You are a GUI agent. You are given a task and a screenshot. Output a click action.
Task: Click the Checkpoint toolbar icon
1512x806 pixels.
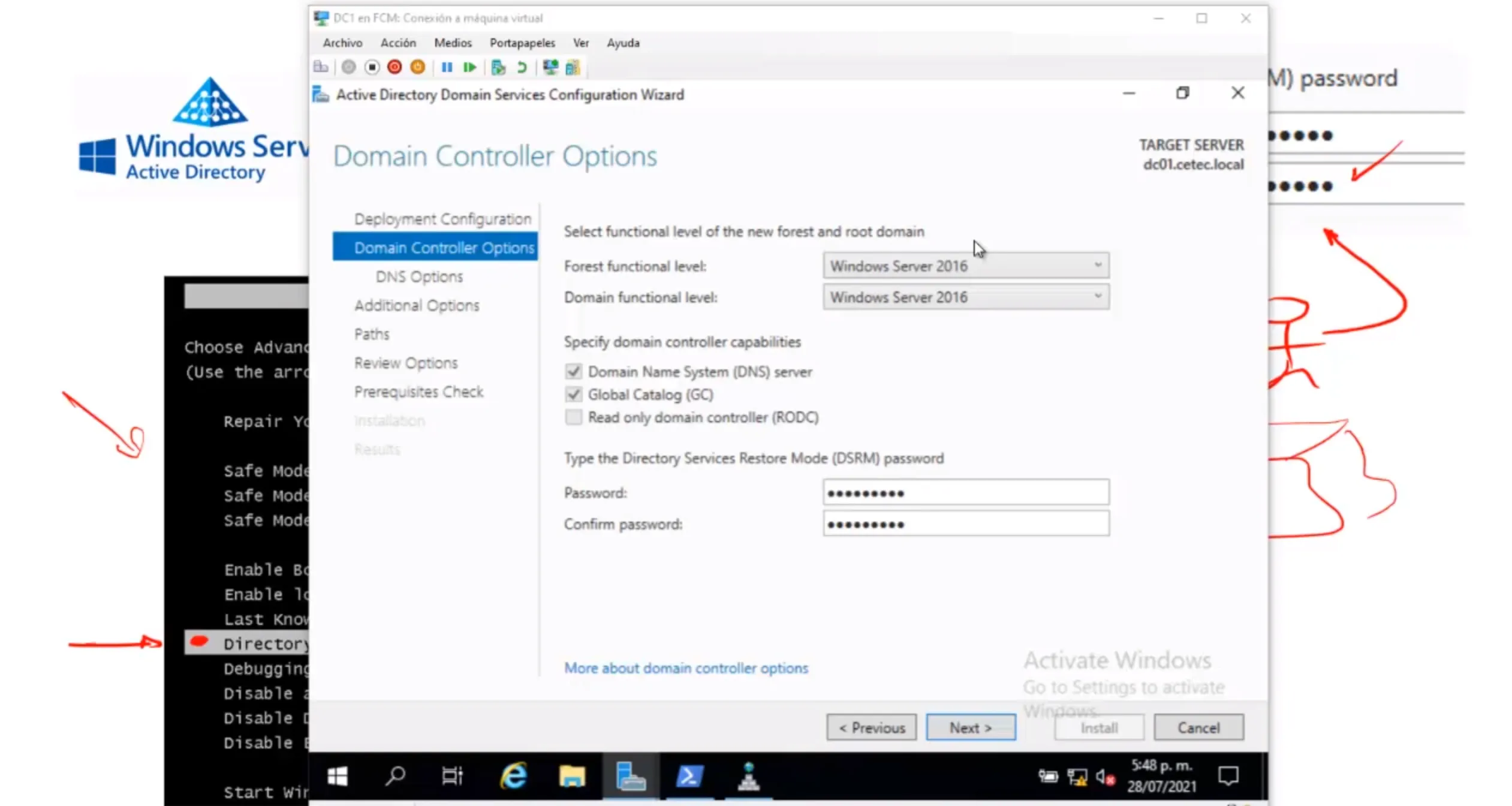(498, 67)
